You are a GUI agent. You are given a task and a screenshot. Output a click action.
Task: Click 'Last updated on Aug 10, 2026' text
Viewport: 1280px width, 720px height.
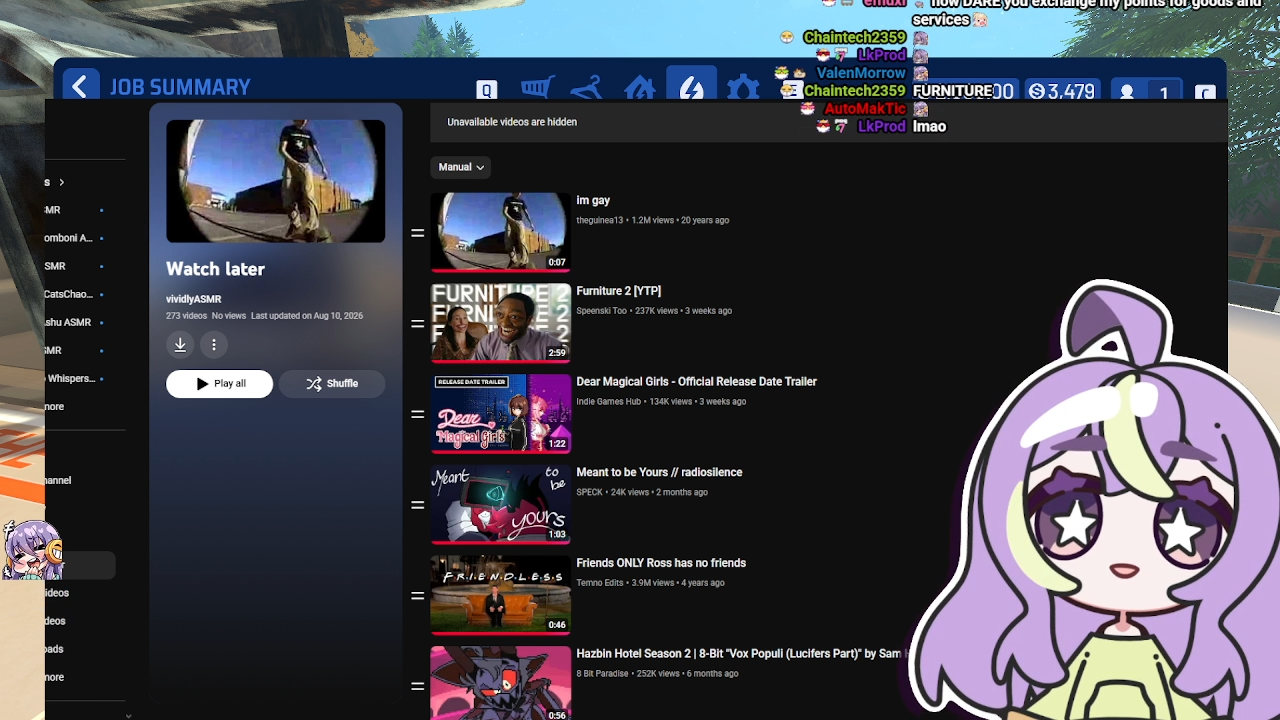pos(307,316)
